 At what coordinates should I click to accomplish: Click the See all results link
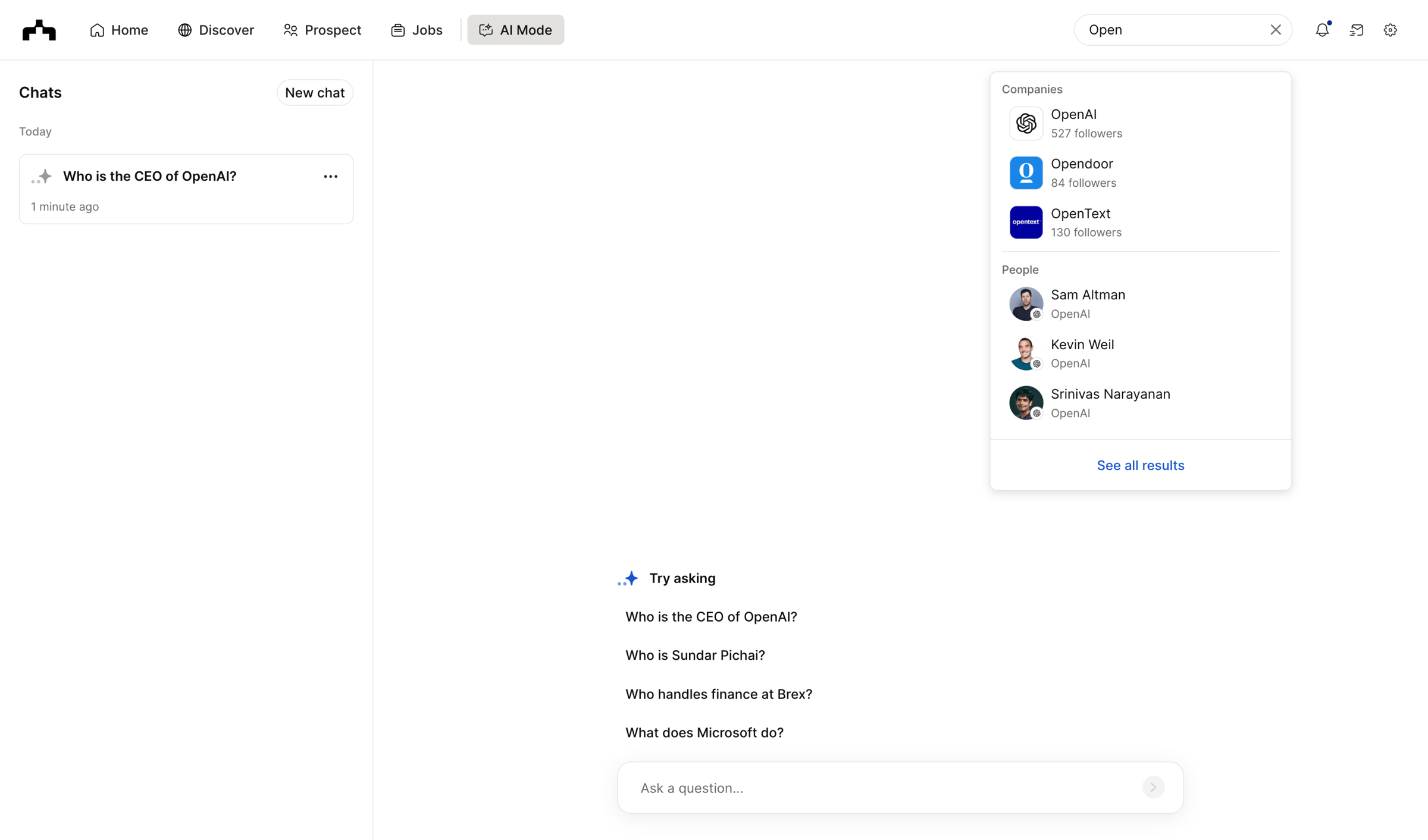[x=1141, y=465]
